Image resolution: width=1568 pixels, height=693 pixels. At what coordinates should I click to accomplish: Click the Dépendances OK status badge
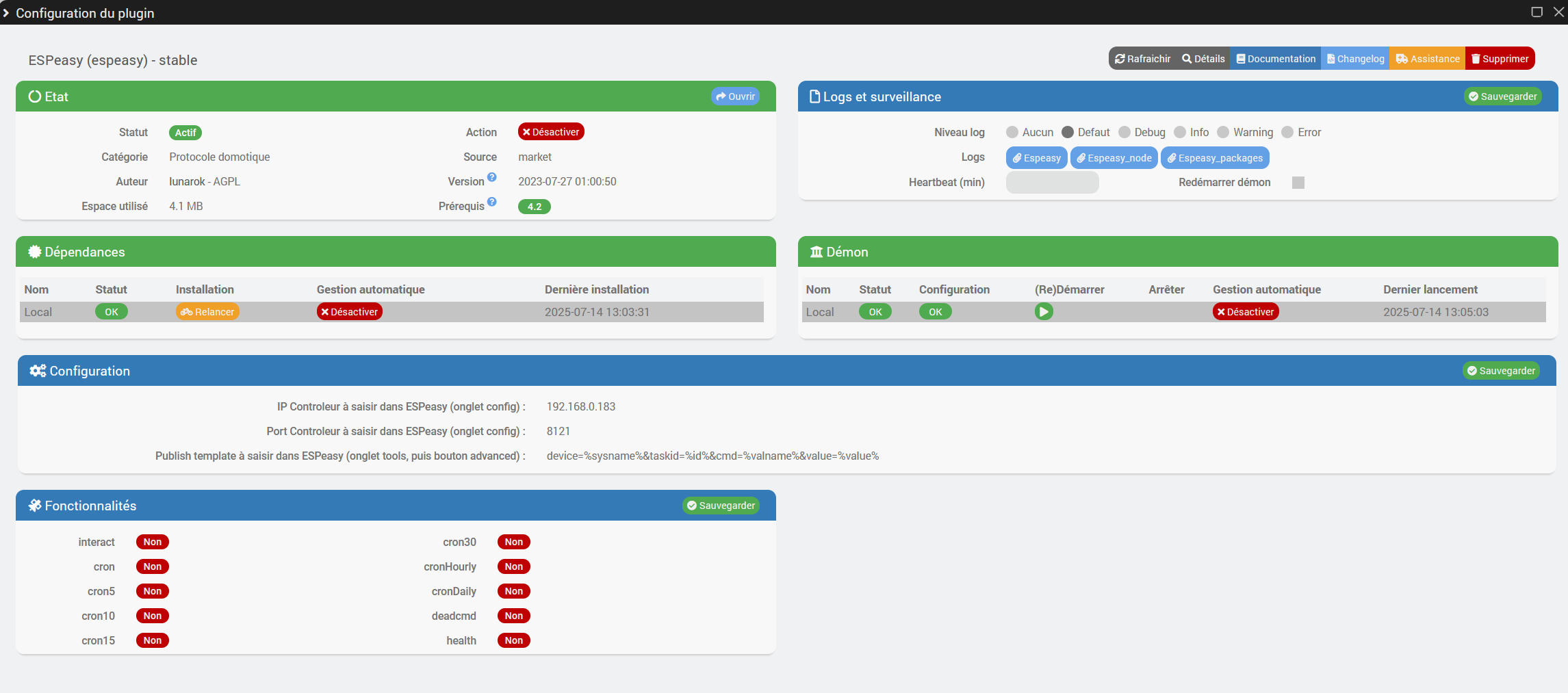point(112,312)
